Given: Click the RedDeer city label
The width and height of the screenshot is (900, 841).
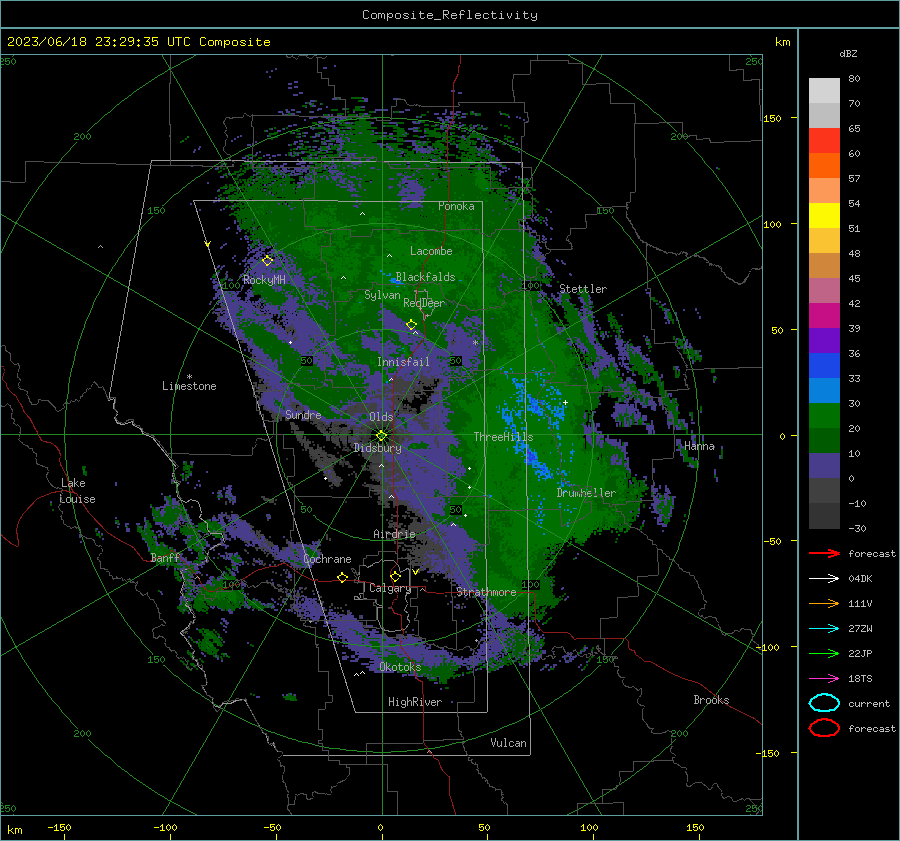Looking at the screenshot, I should pos(424,303).
